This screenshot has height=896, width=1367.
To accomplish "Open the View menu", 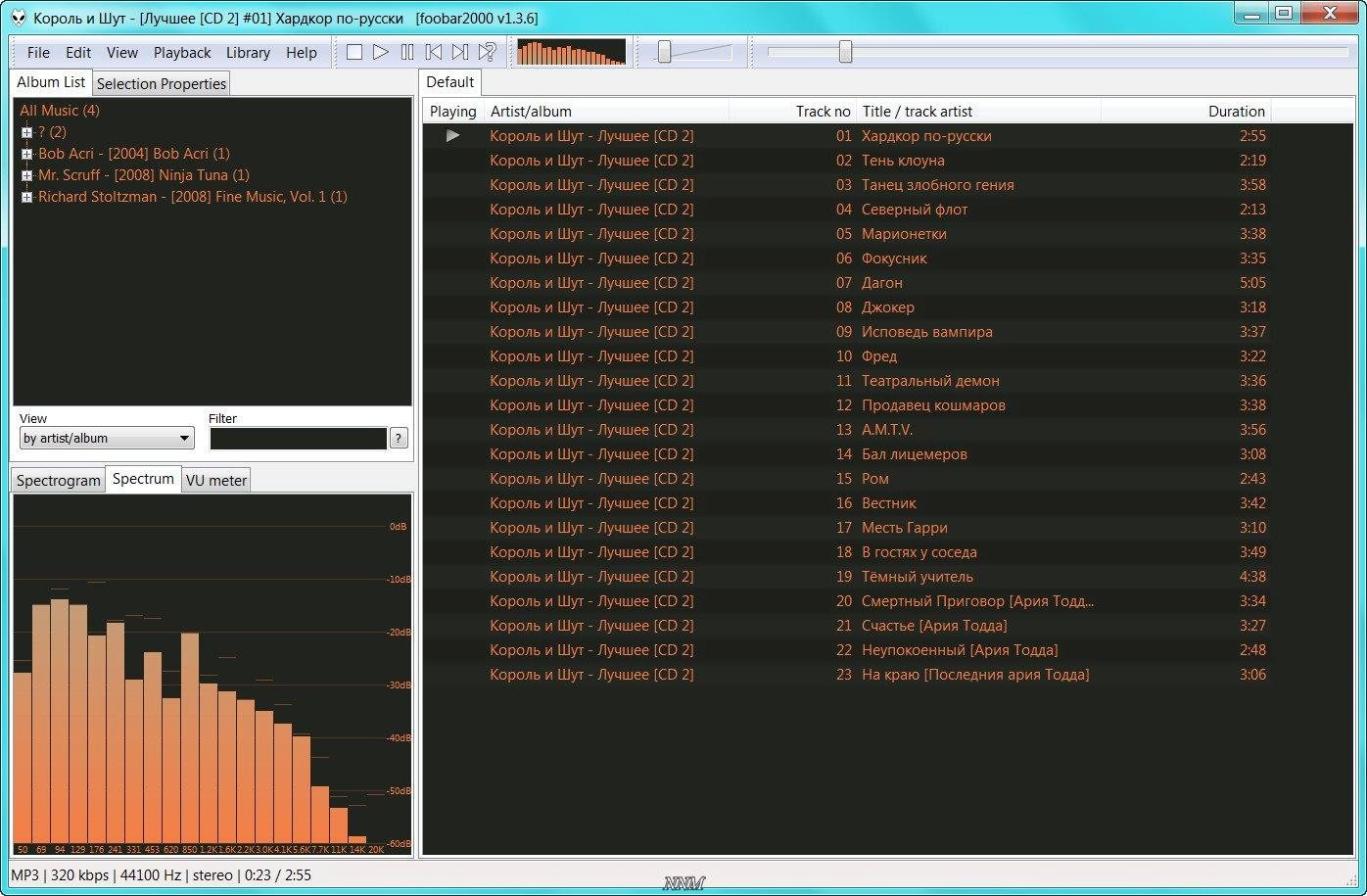I will tap(122, 53).
